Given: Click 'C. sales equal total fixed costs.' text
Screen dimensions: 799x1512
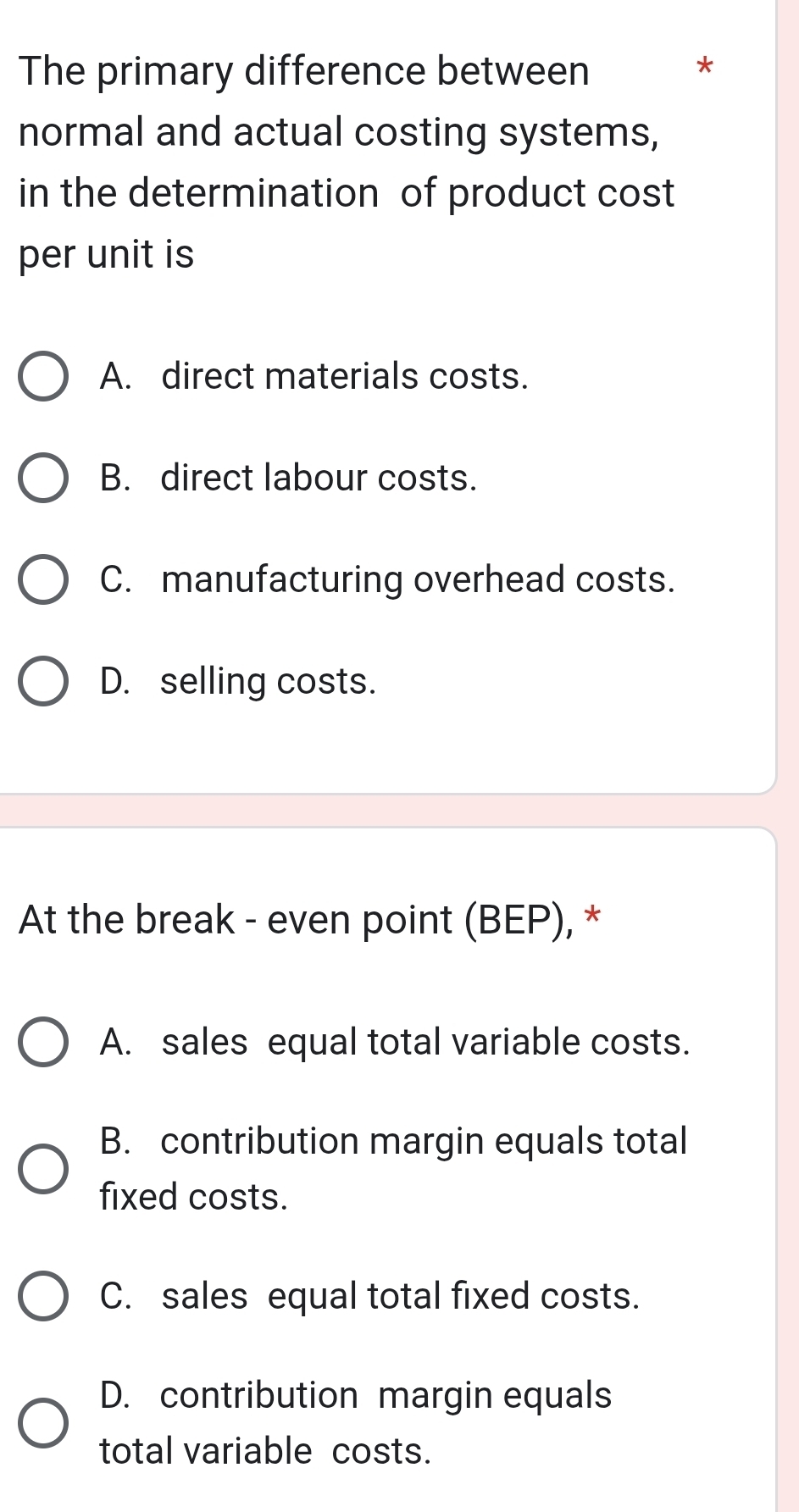Looking at the screenshot, I should pyautogui.click(x=369, y=1297).
